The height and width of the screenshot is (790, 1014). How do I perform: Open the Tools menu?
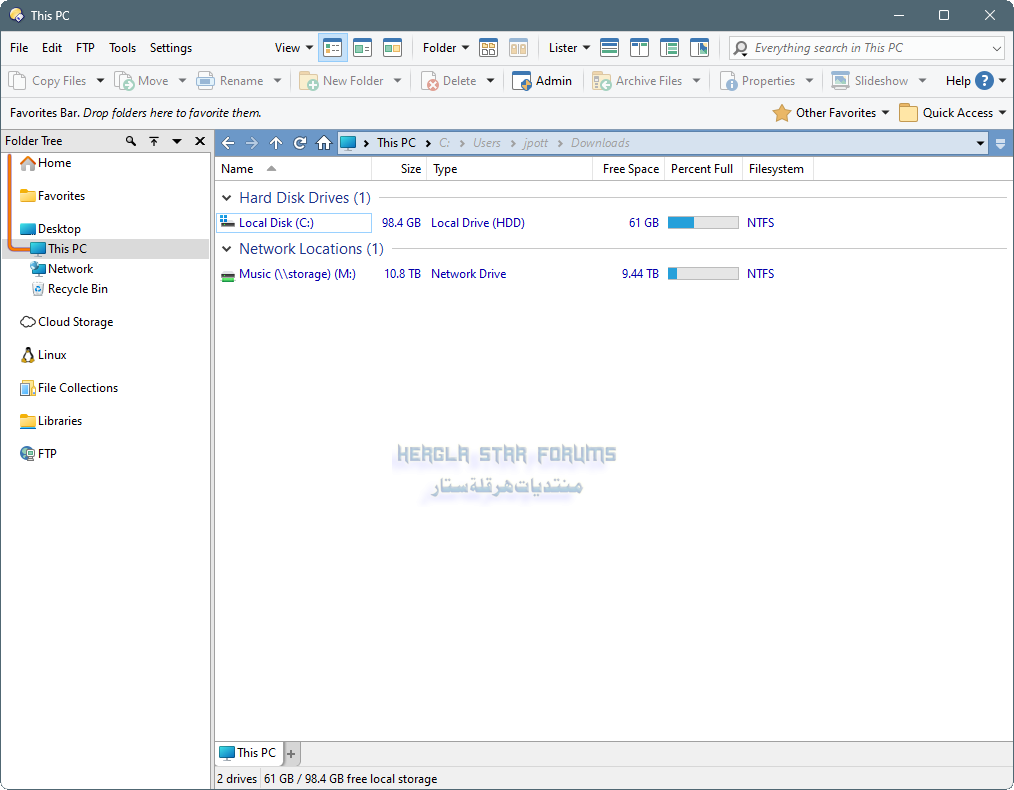point(122,48)
